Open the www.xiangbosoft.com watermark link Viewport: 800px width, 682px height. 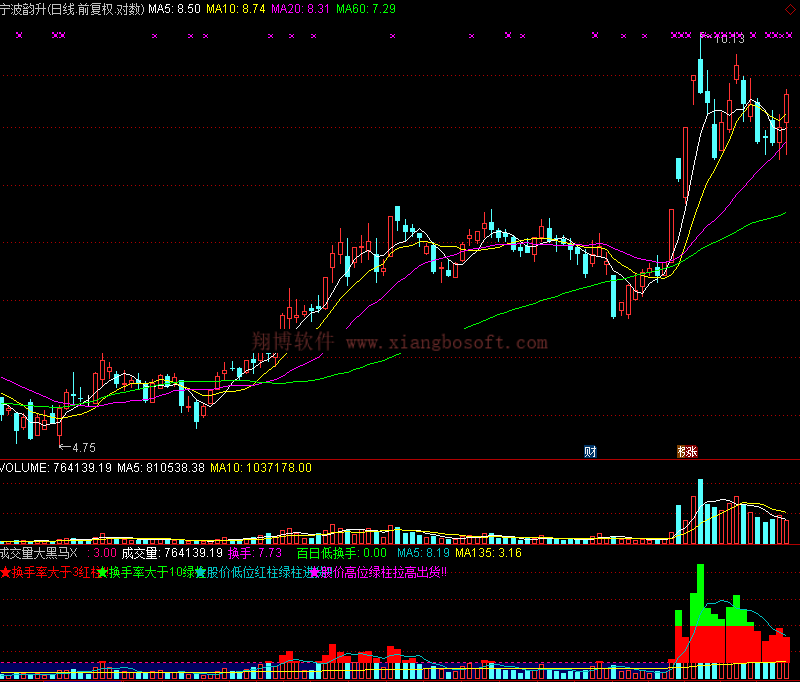point(446,343)
